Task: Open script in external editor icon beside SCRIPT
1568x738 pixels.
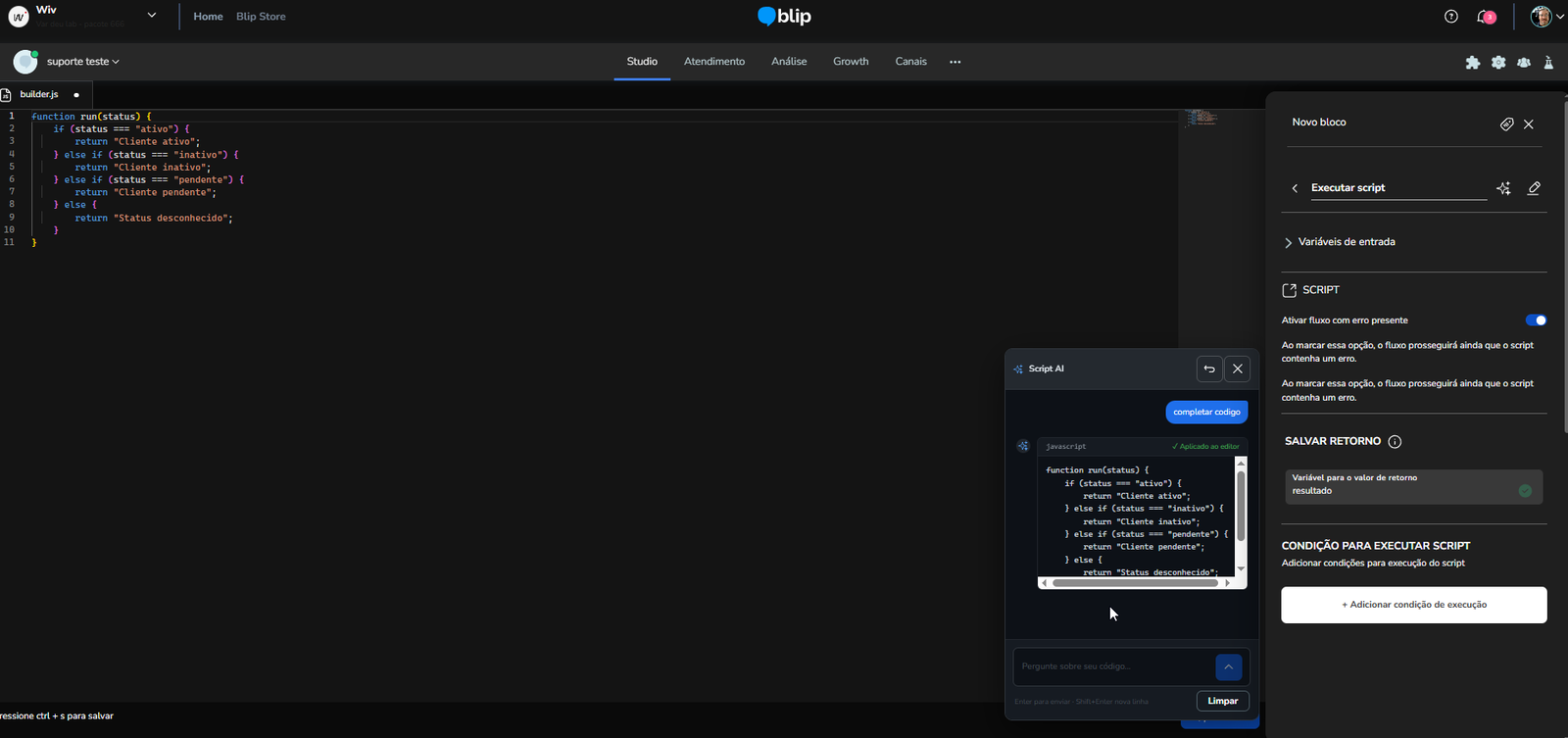Action: click(1290, 290)
